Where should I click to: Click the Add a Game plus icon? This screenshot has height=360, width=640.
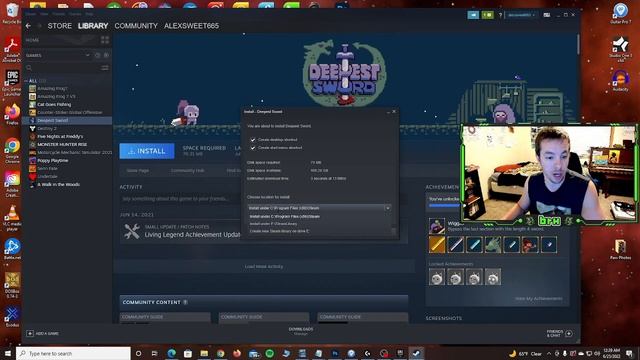click(x=30, y=333)
